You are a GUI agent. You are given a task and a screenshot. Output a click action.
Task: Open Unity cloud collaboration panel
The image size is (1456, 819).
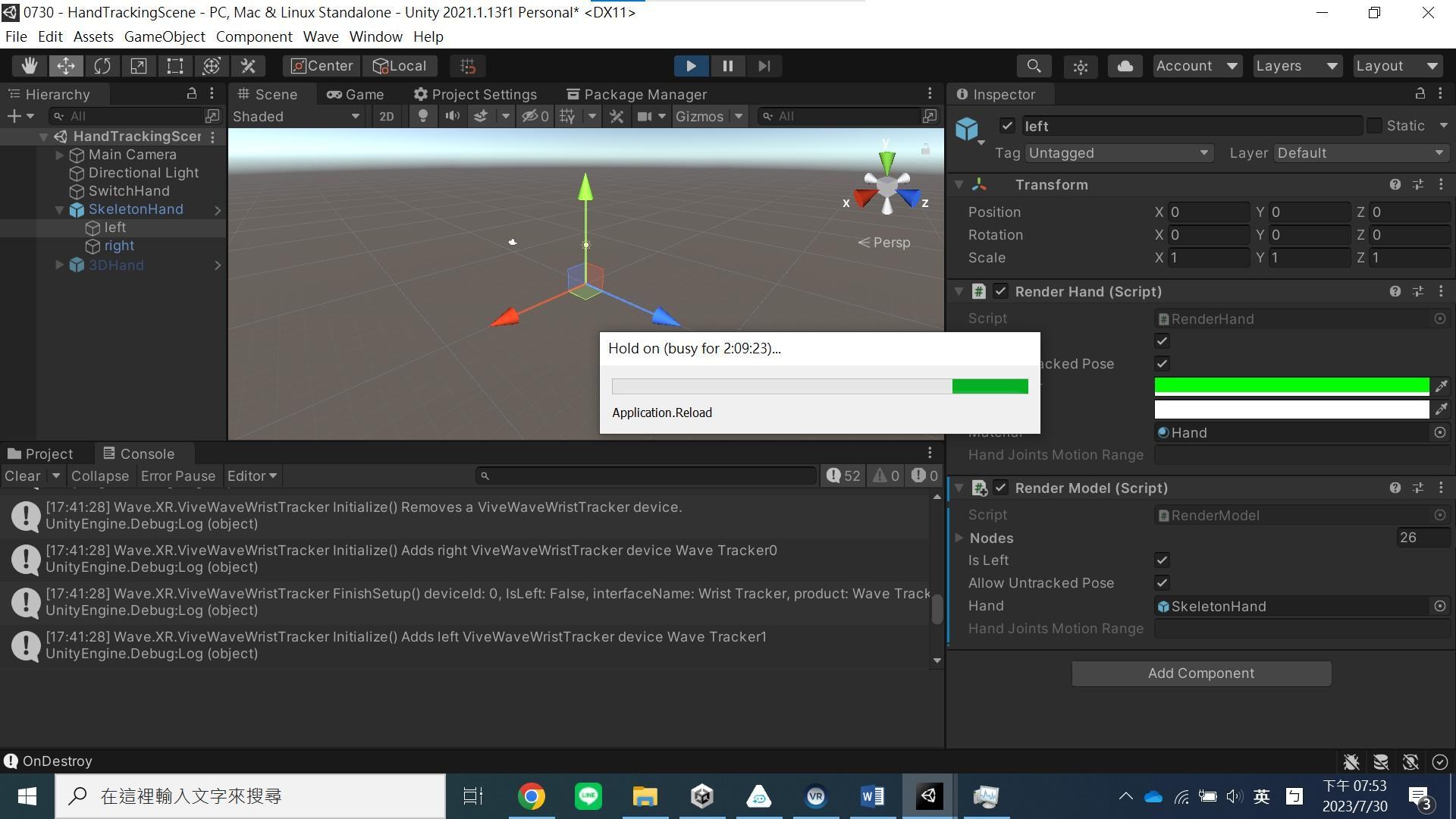click(1125, 66)
